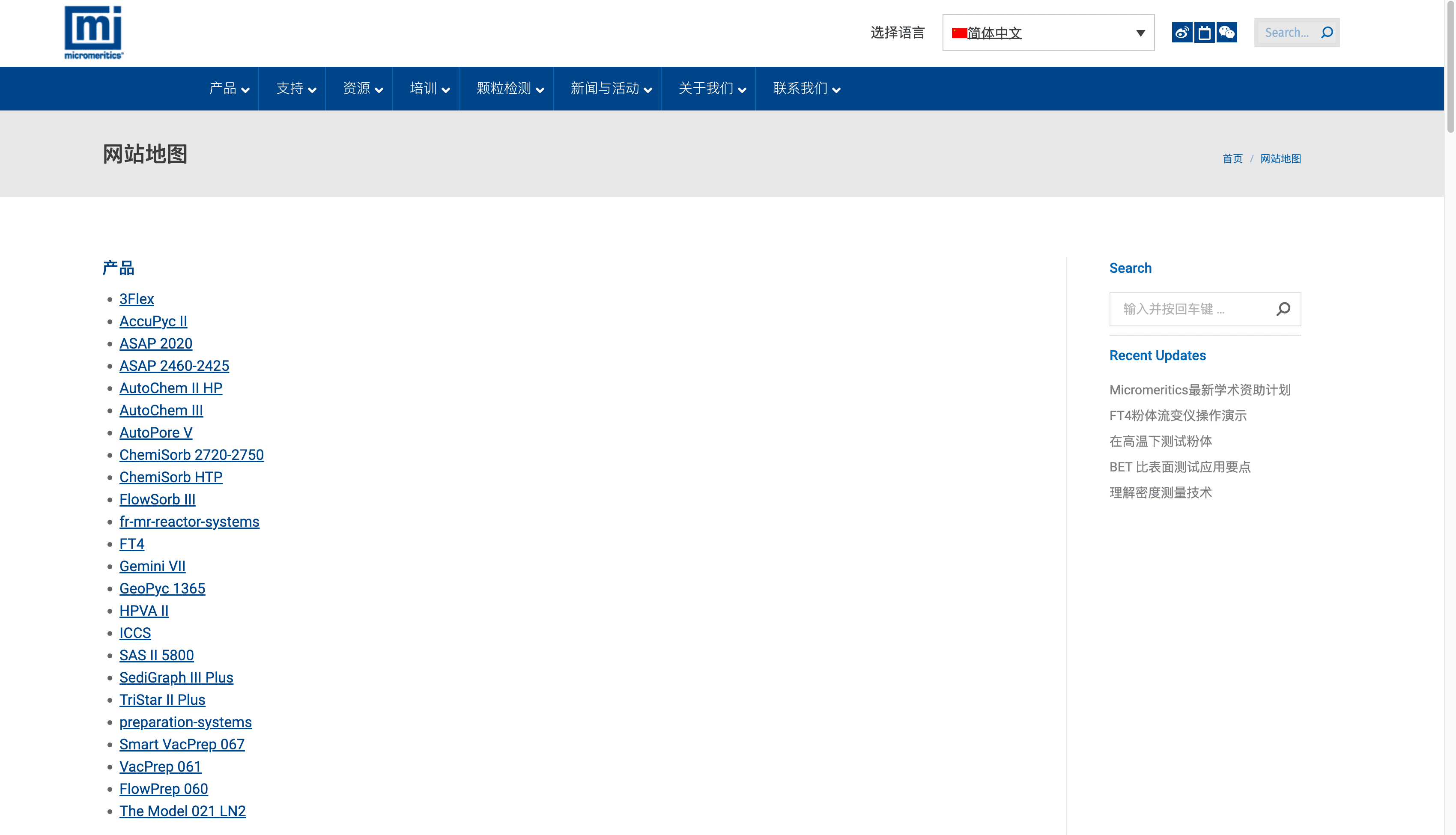Screen dimensions: 1456x835
Task: Open 在高温下测试粉体 recent update
Action: point(1161,441)
